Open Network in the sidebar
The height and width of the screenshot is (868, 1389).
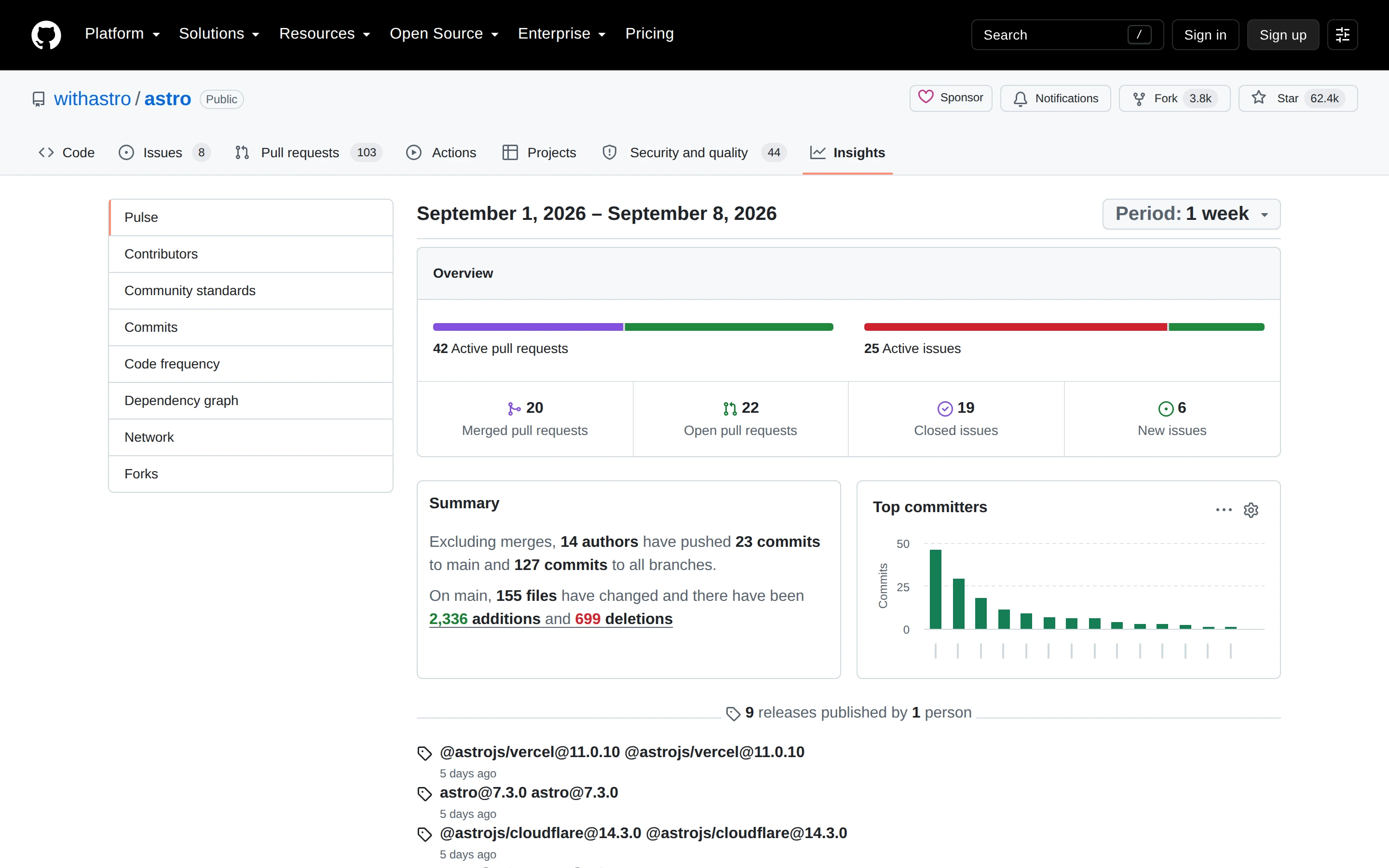[251, 437]
